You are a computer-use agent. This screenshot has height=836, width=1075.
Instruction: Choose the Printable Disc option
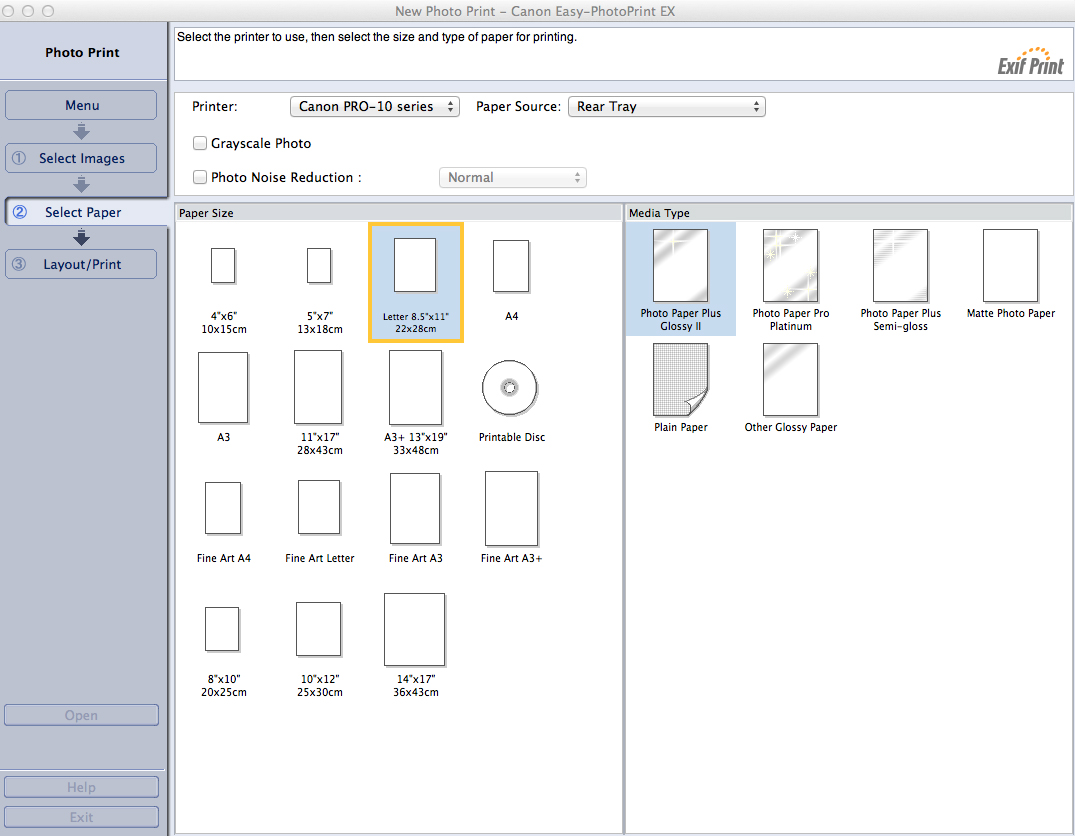click(510, 388)
